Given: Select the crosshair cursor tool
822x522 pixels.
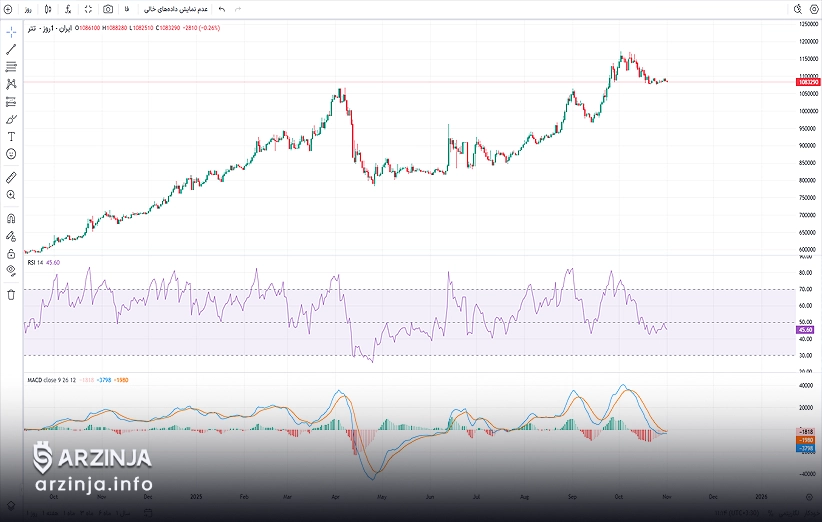Looking at the screenshot, I should coord(11,31).
